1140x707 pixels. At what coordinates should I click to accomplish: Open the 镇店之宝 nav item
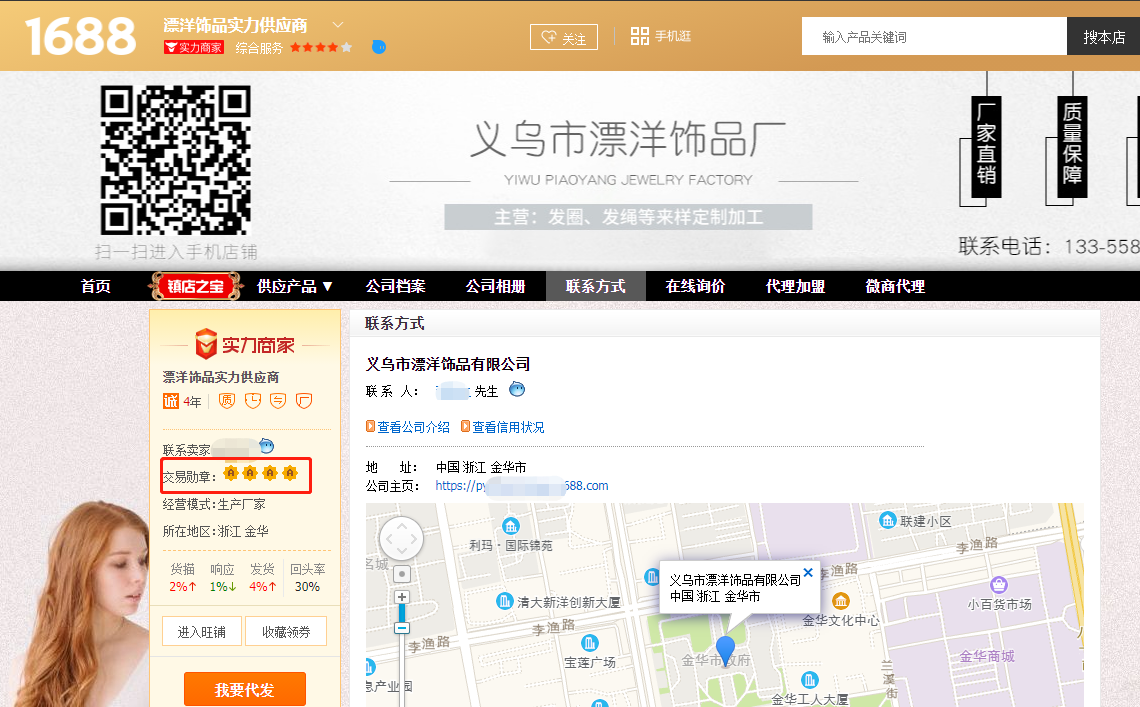click(195, 286)
